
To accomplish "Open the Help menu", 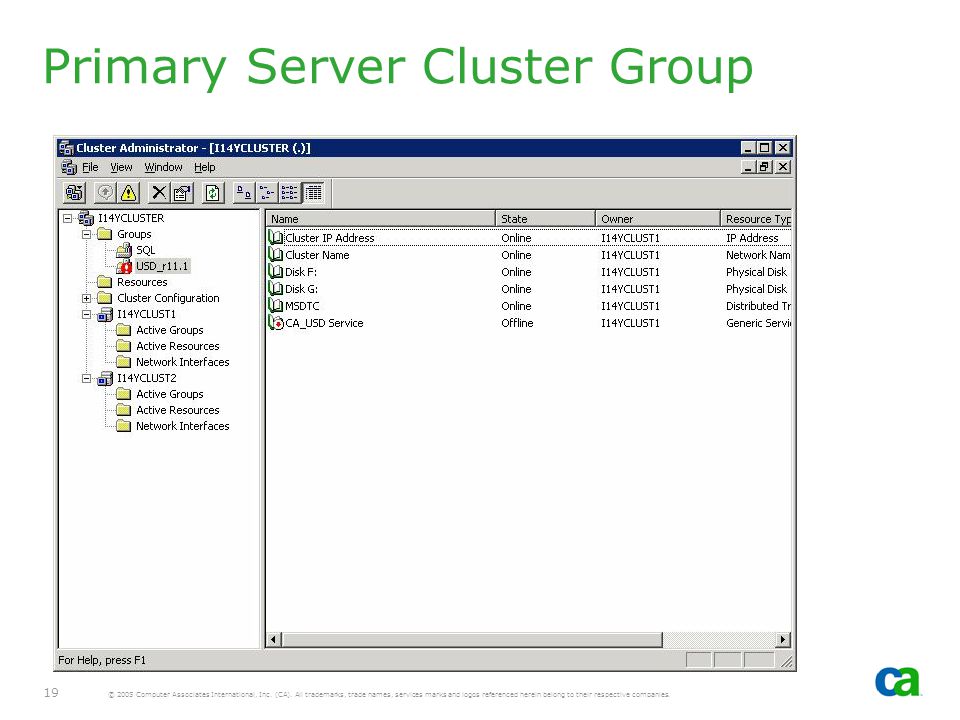I will (x=204, y=167).
